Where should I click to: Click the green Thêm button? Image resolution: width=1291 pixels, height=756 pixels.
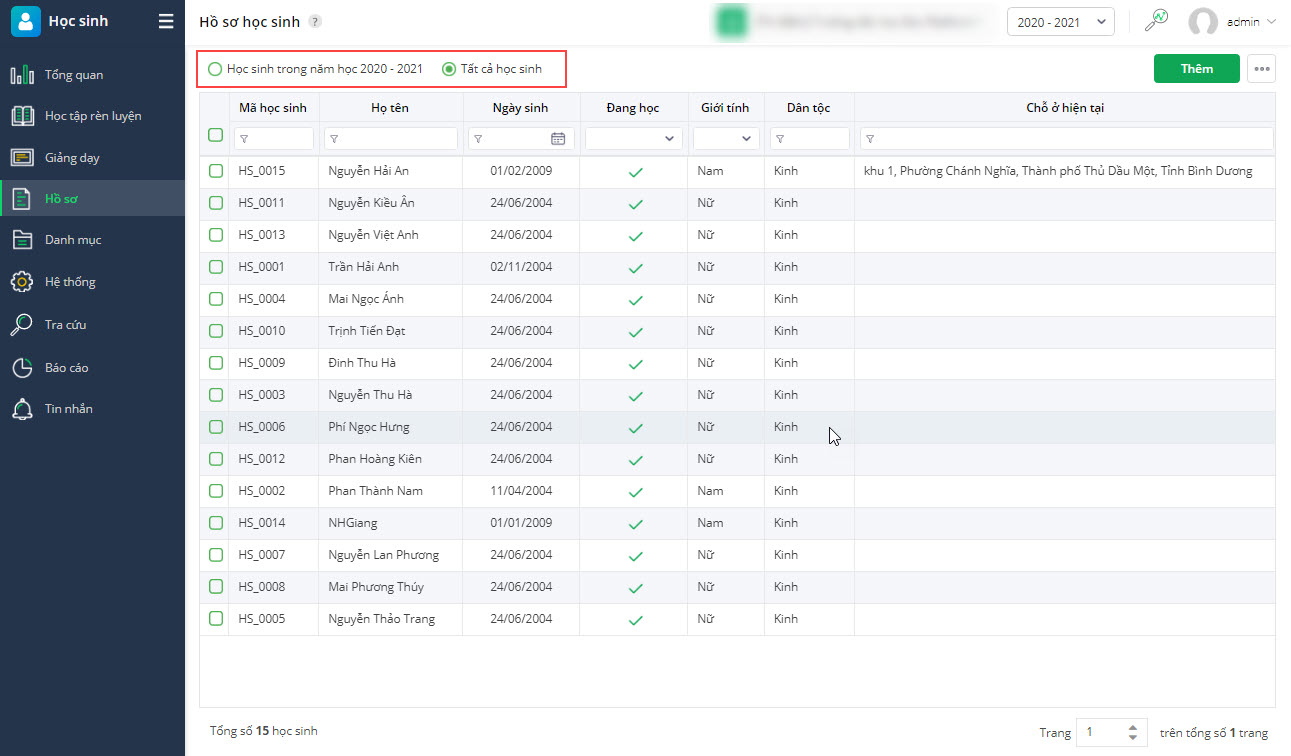[x=1196, y=69]
